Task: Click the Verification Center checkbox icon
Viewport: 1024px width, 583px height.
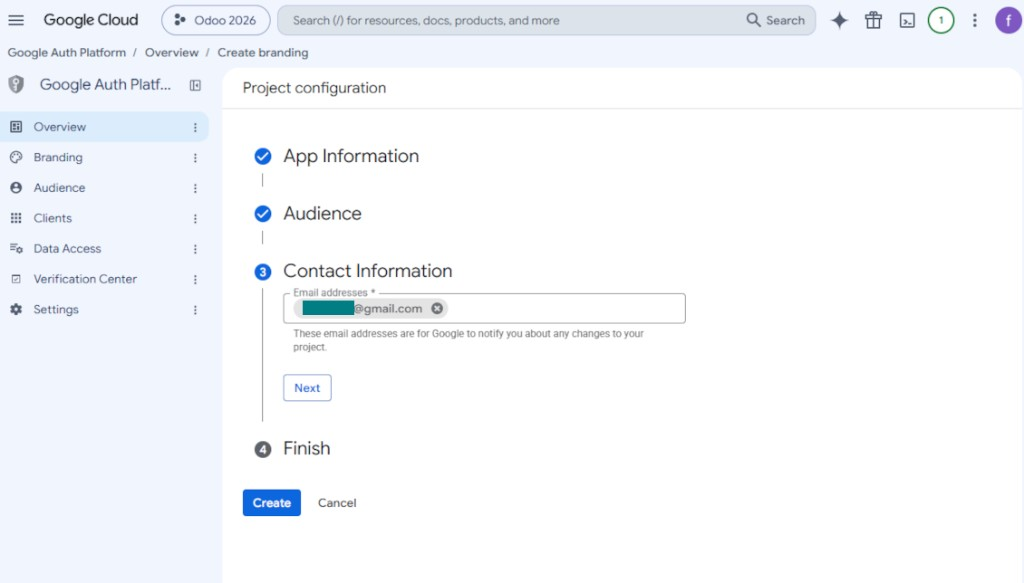Action: click(16, 279)
